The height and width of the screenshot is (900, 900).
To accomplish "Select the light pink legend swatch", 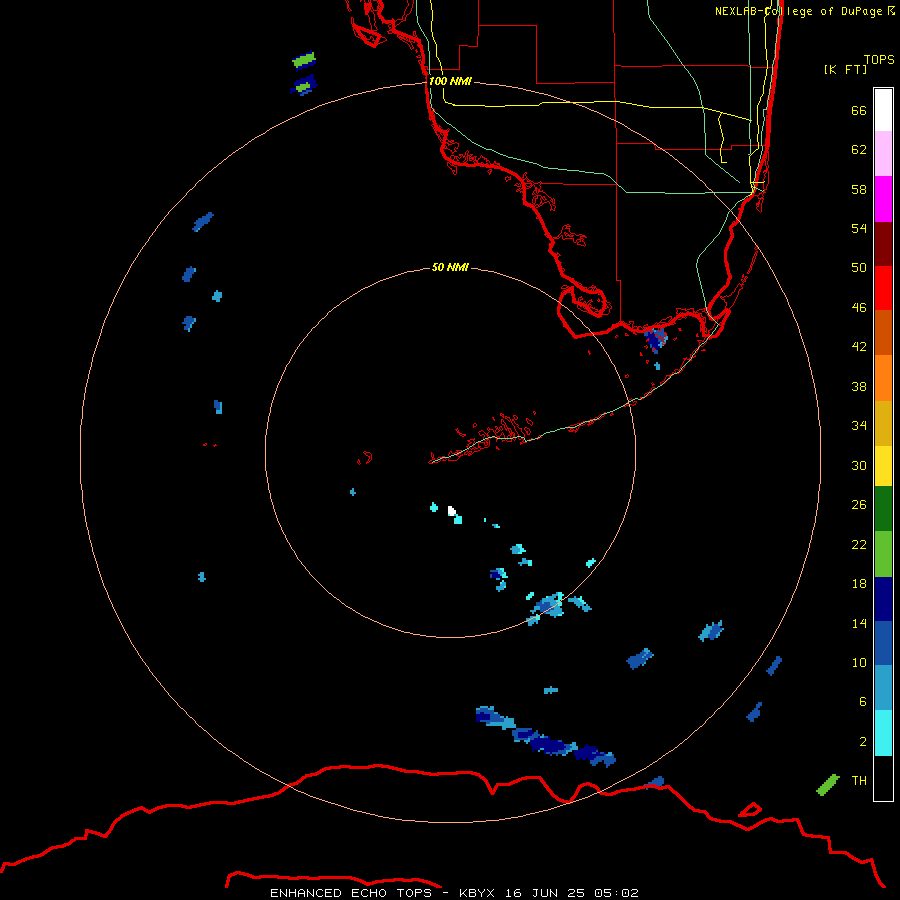I will 883,153.
